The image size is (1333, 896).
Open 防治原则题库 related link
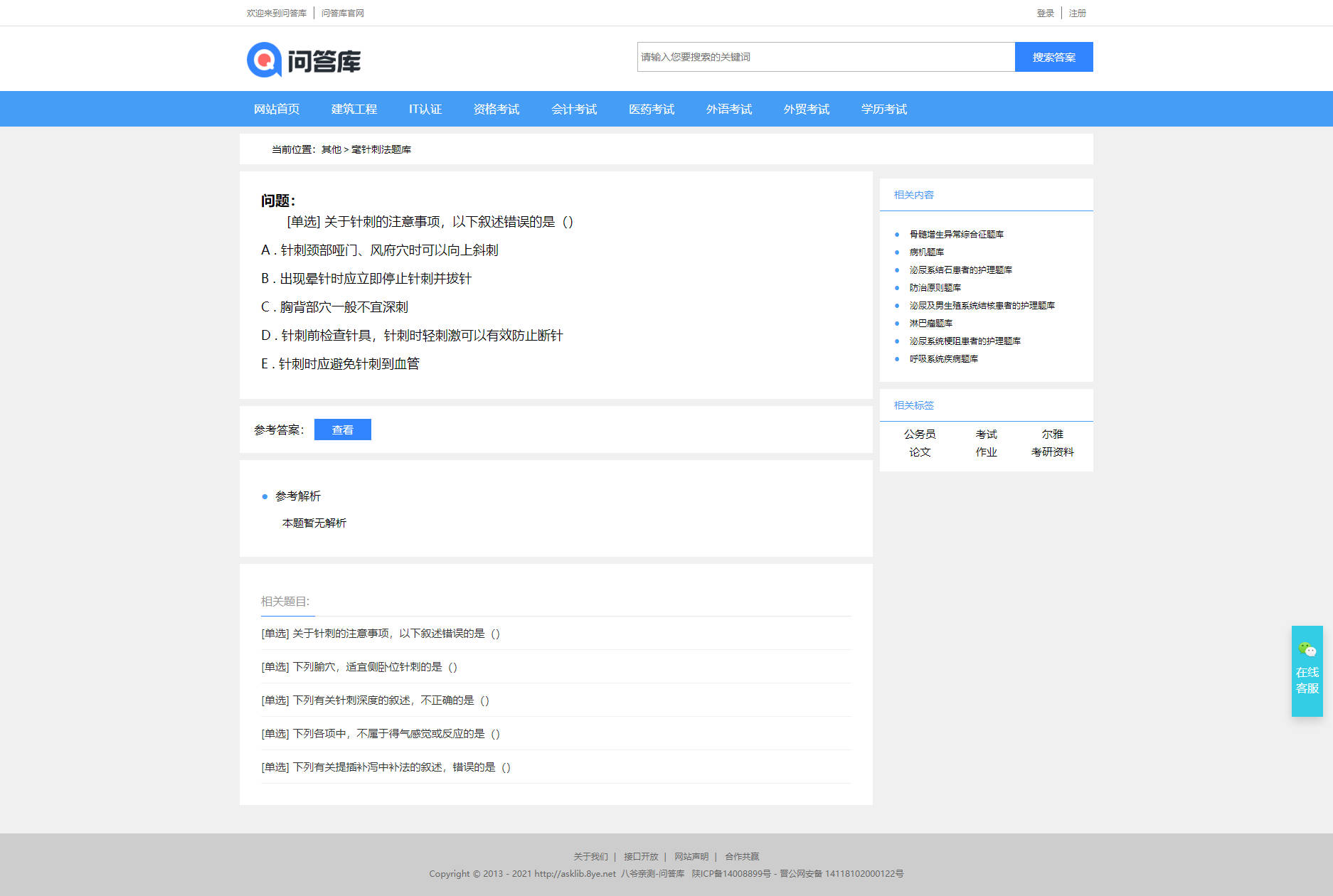(x=935, y=287)
